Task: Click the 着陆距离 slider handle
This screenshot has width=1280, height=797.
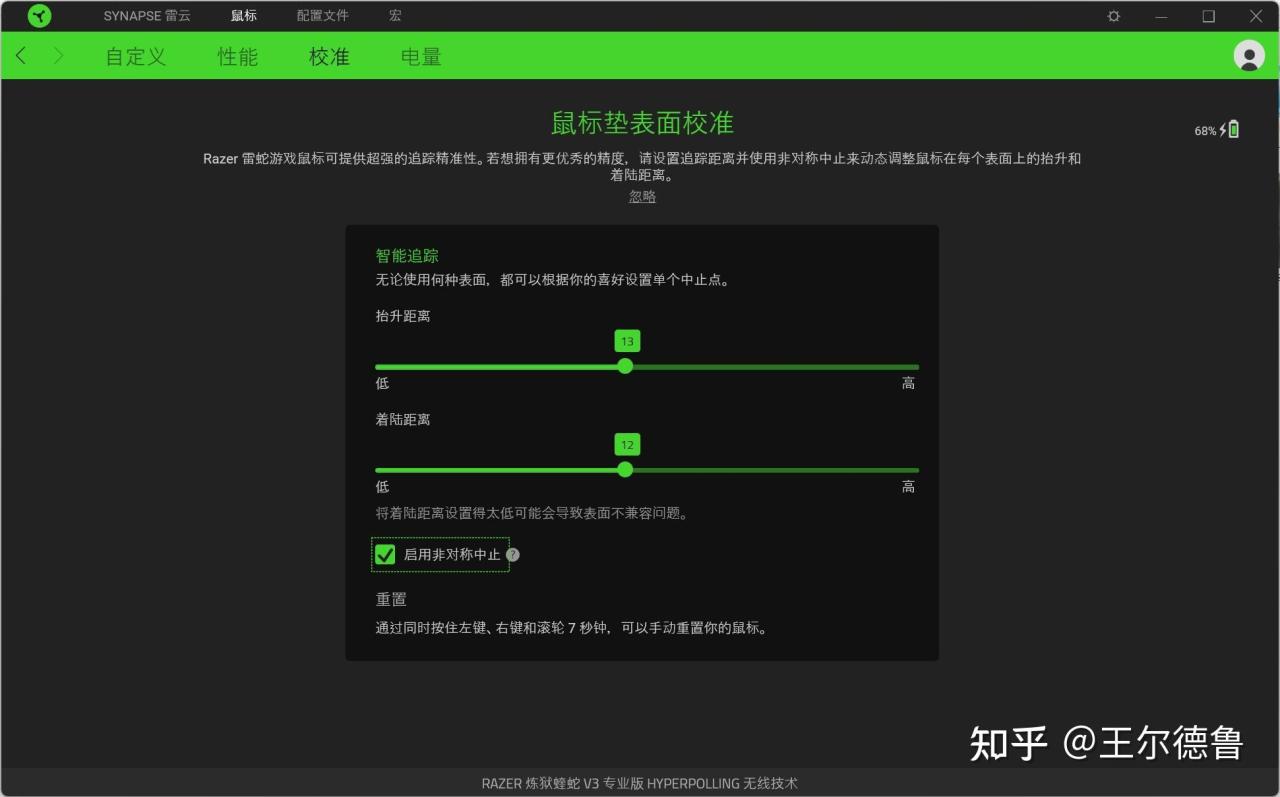Action: coord(625,469)
